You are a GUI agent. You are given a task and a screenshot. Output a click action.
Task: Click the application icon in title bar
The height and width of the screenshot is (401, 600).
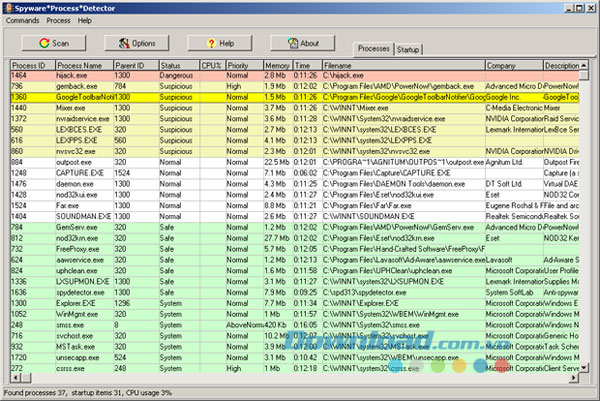point(10,8)
